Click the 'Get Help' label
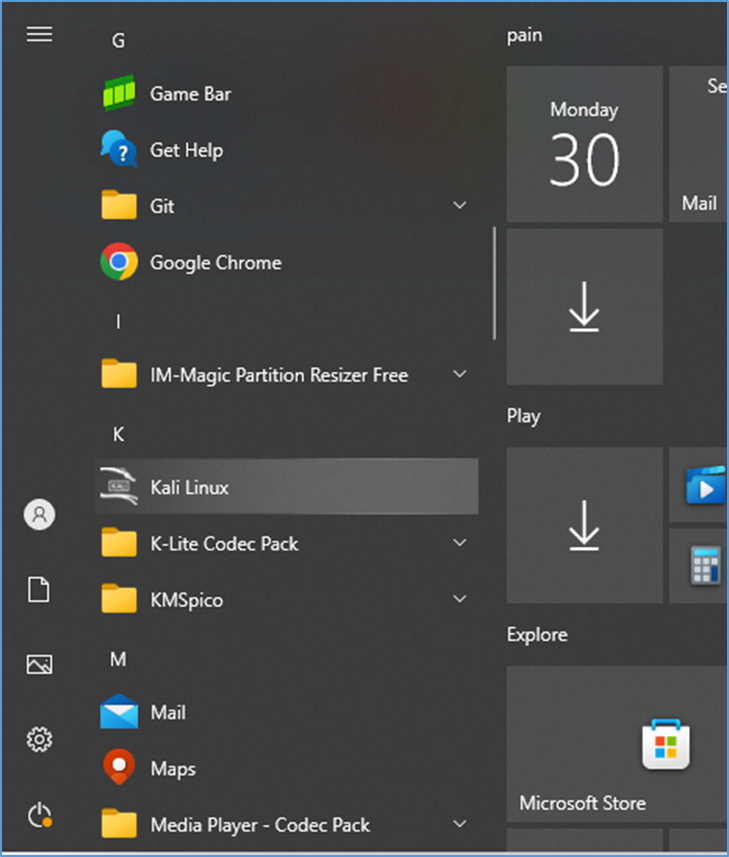729x857 pixels. click(186, 150)
